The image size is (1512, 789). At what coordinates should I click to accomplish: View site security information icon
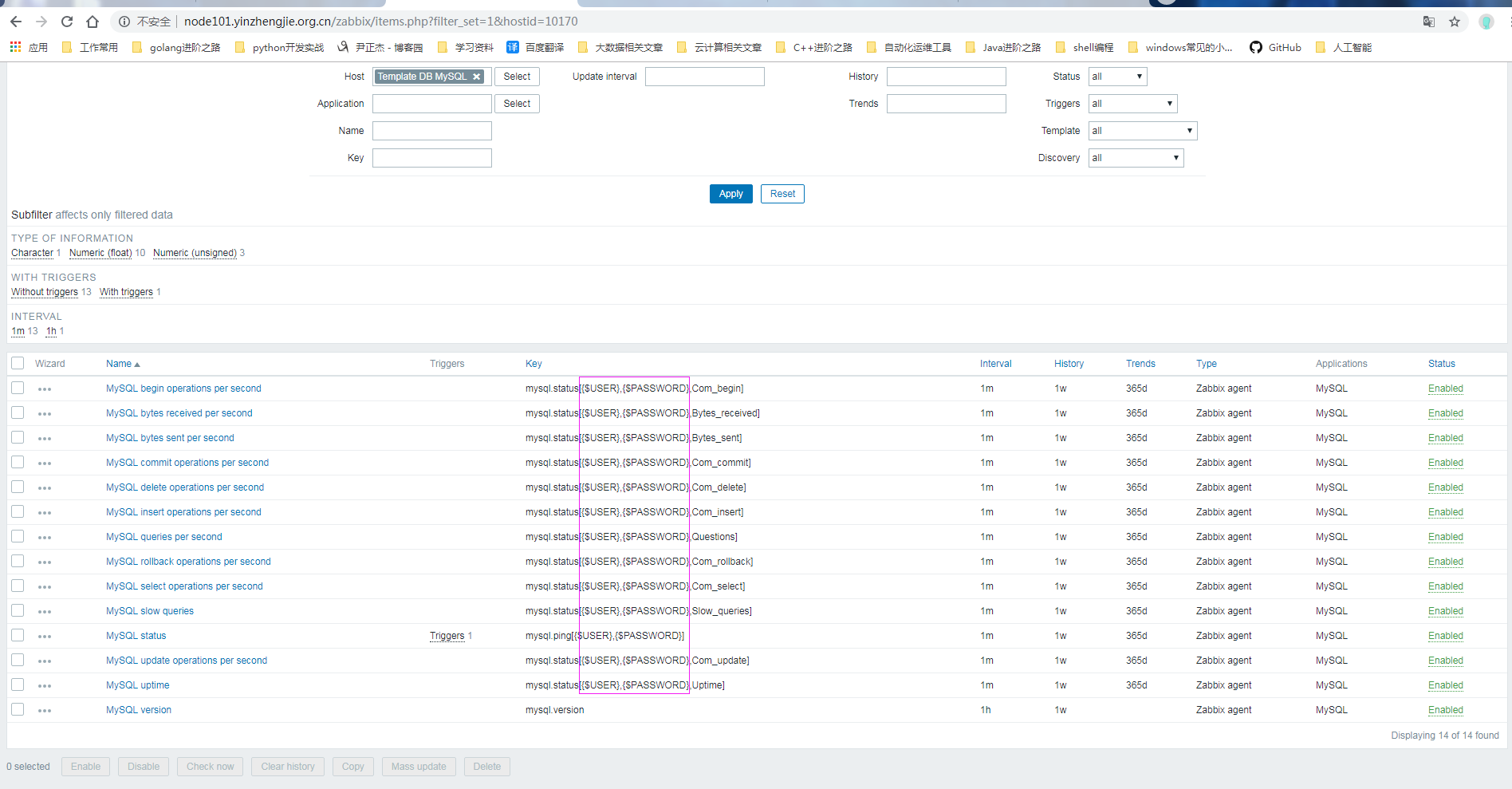[x=124, y=22]
